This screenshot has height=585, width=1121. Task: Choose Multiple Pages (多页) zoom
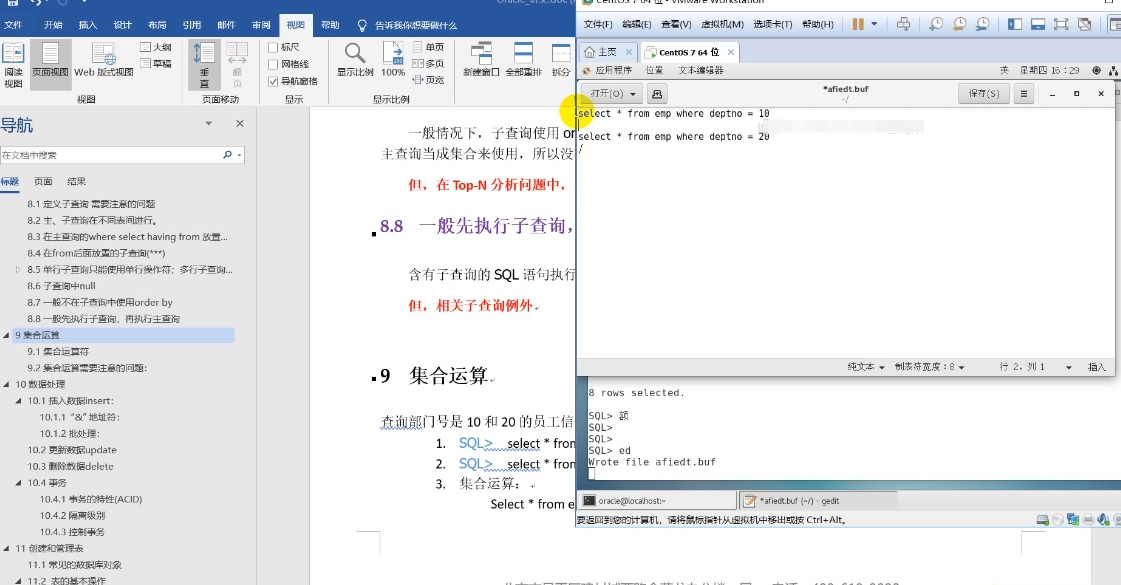pyautogui.click(x=428, y=64)
